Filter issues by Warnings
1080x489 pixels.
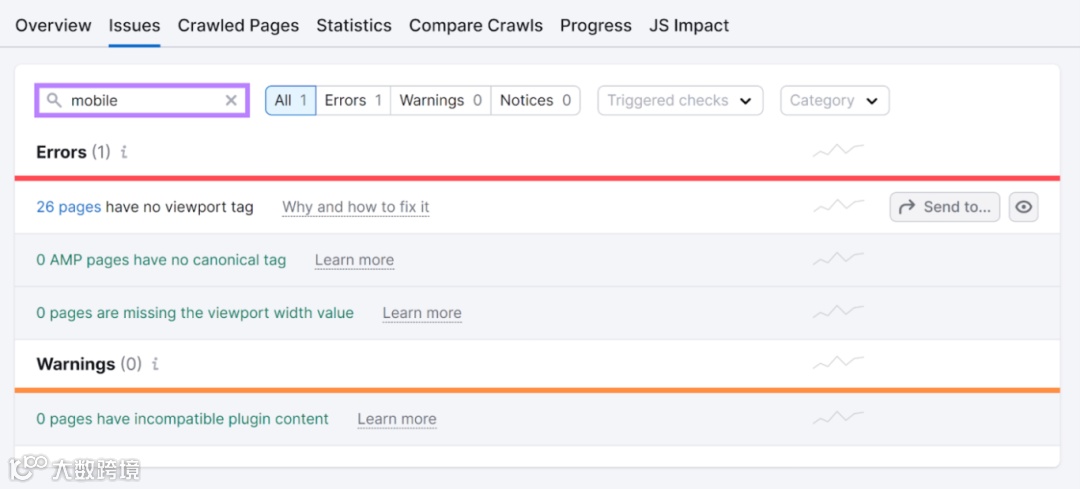(x=440, y=100)
